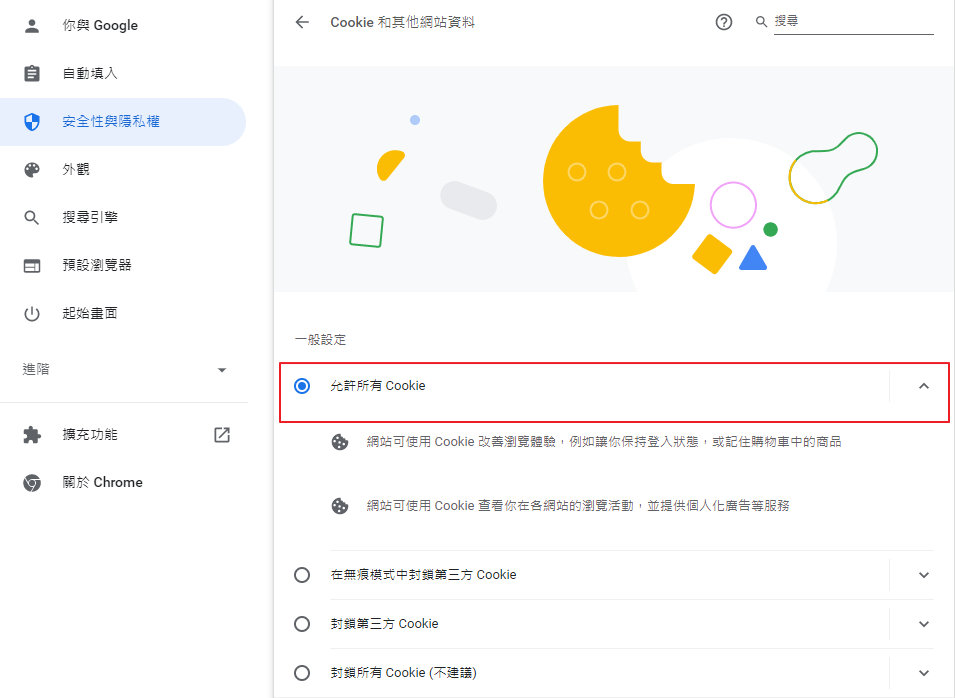Collapse the 允許所有 Cookie details chevron

click(924, 386)
